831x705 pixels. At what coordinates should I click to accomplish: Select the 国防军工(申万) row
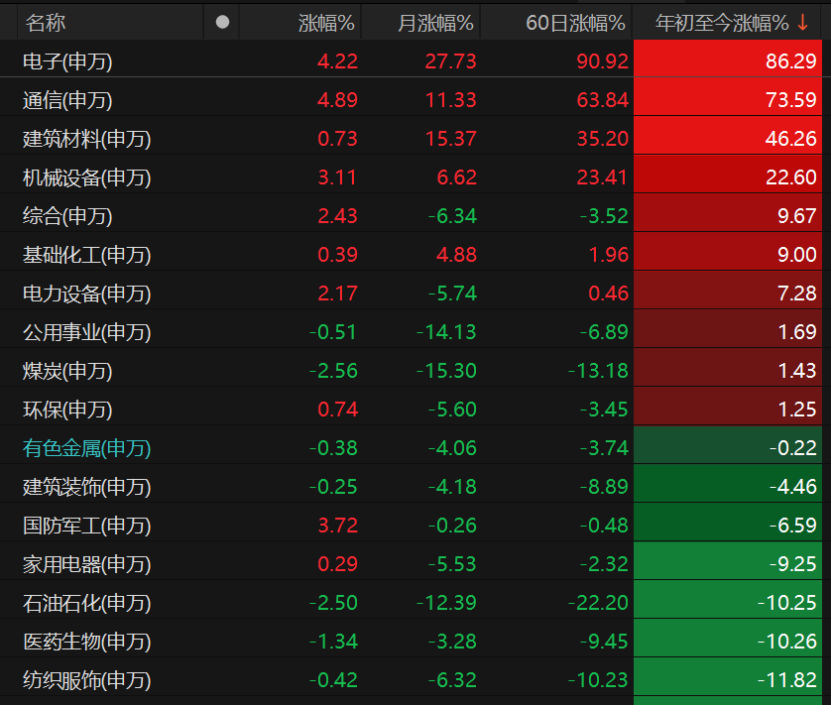point(411,525)
